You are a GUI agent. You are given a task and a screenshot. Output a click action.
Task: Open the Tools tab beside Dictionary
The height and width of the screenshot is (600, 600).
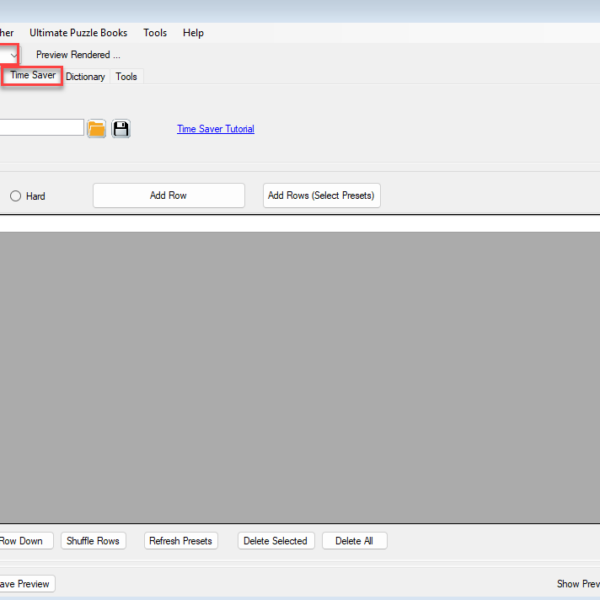click(126, 77)
